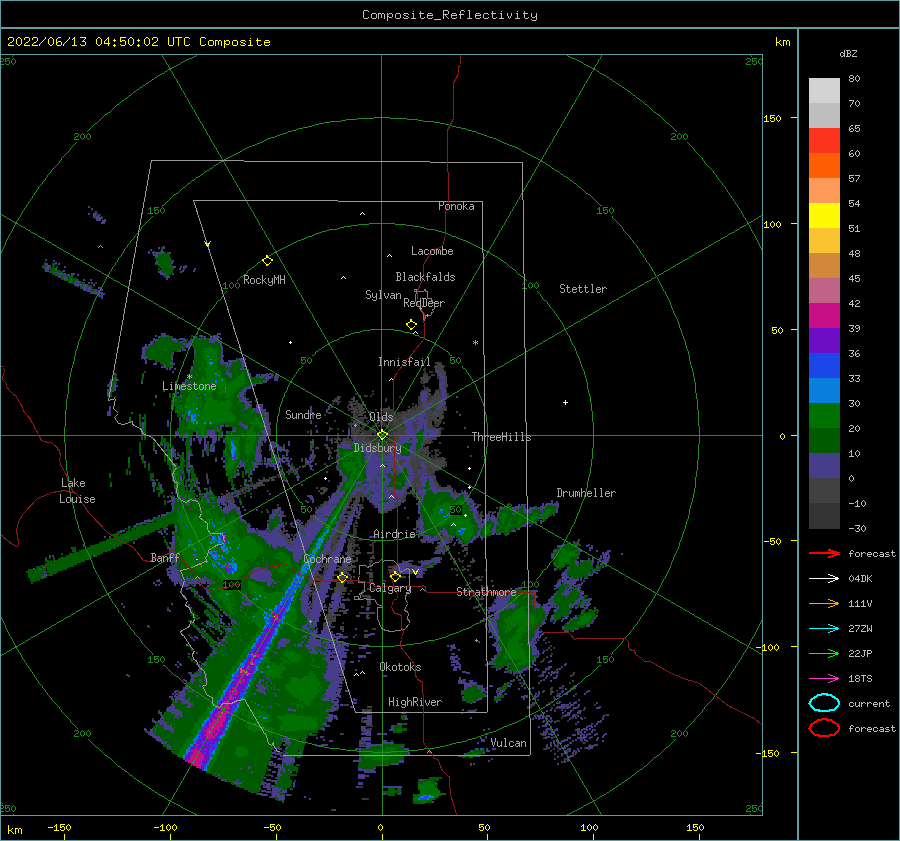The image size is (900, 841).
Task: Click the RockyMH label
Action: tap(264, 280)
